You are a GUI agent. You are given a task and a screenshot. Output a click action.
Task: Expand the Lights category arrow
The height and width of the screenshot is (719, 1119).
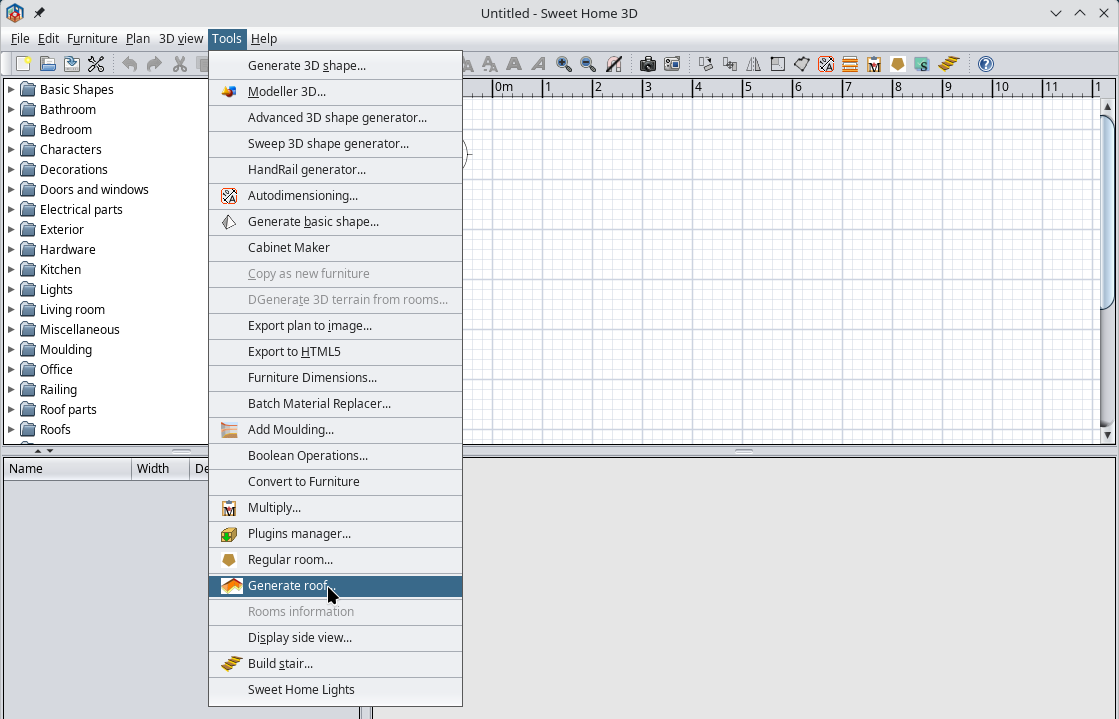click(11, 289)
